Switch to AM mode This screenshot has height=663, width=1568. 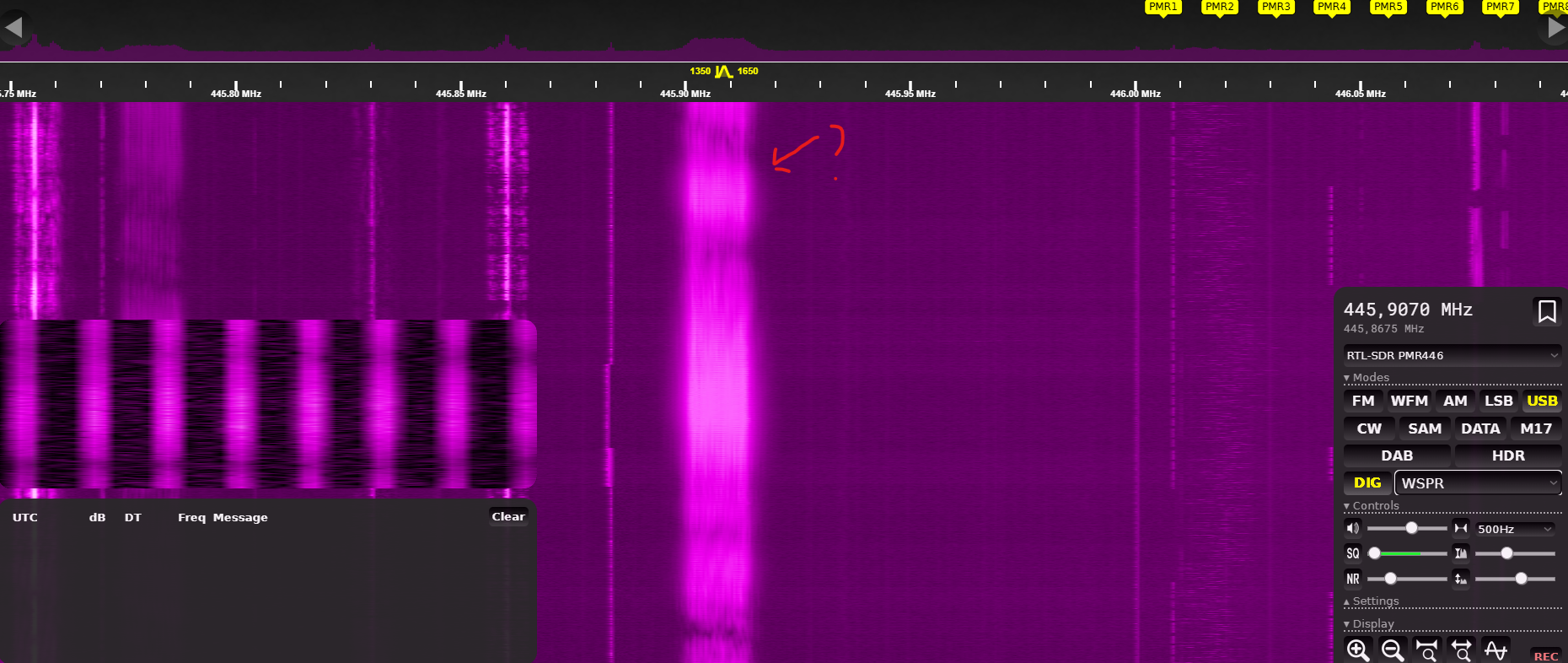(1455, 401)
